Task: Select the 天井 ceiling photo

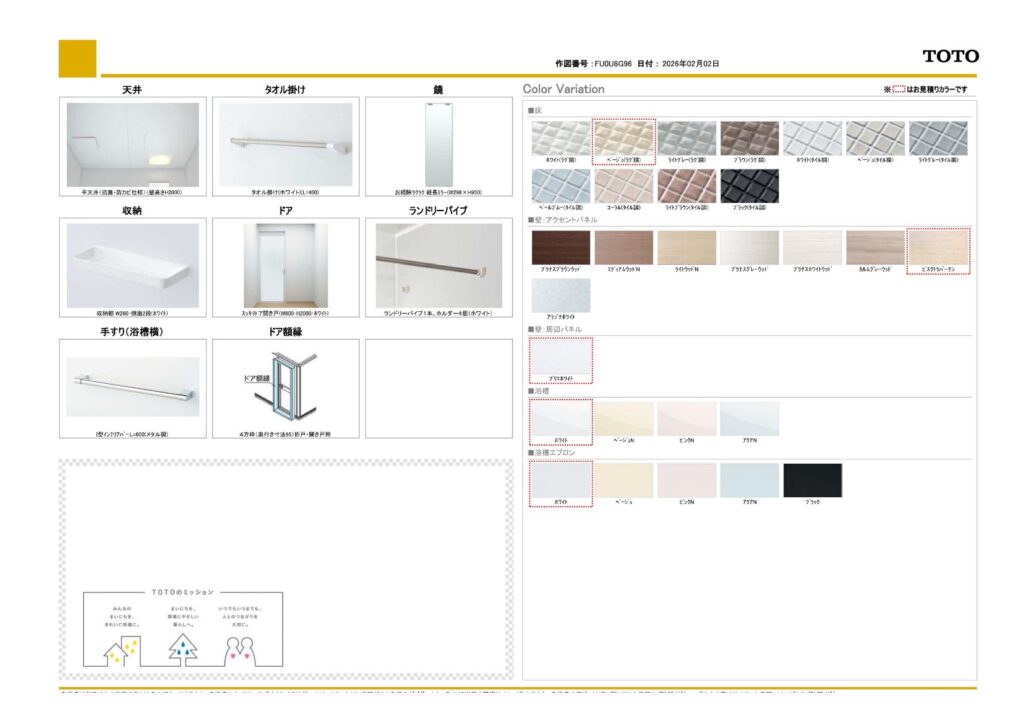Action: click(x=133, y=144)
